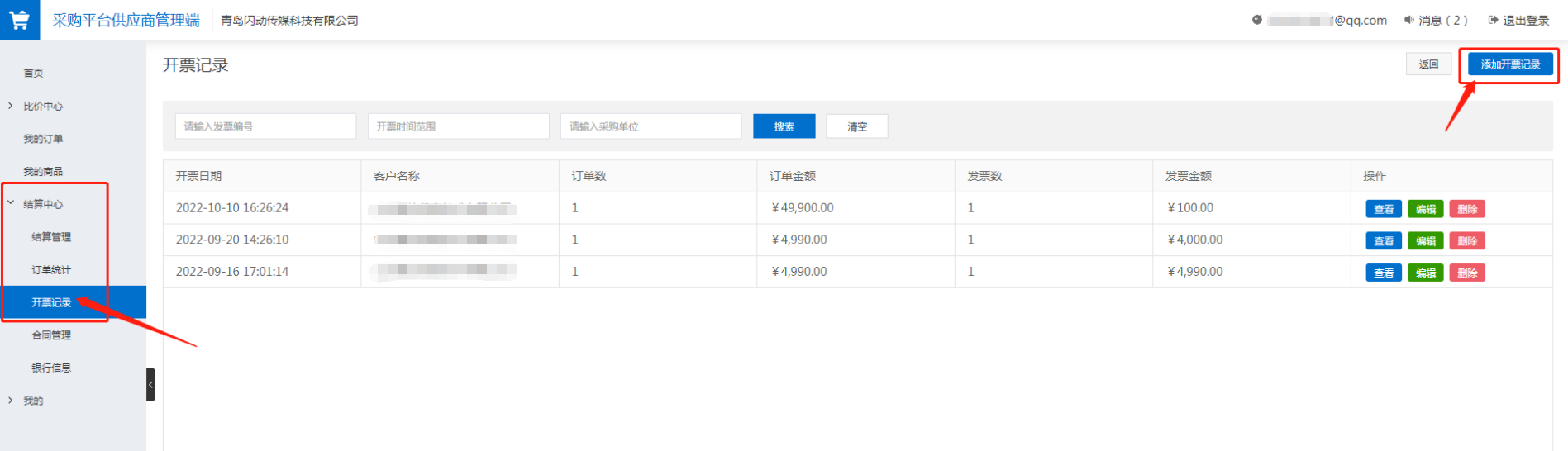View the 2022-09-20 record with 查看
Image resolution: width=1568 pixels, height=451 pixels.
pos(1384,241)
